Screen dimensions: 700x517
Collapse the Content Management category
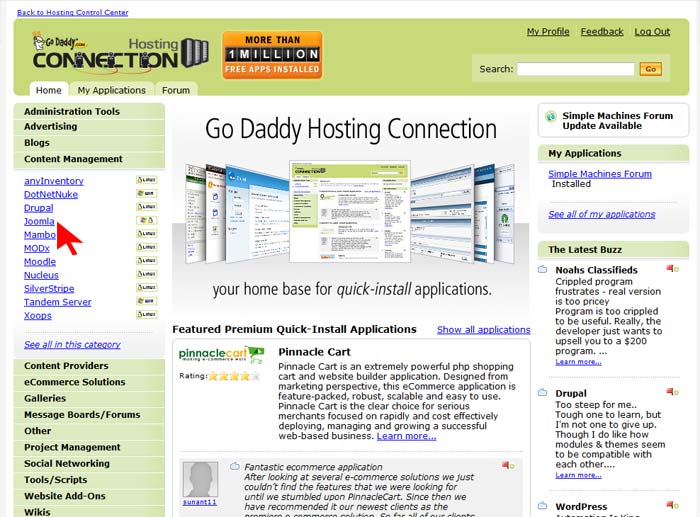(89, 159)
